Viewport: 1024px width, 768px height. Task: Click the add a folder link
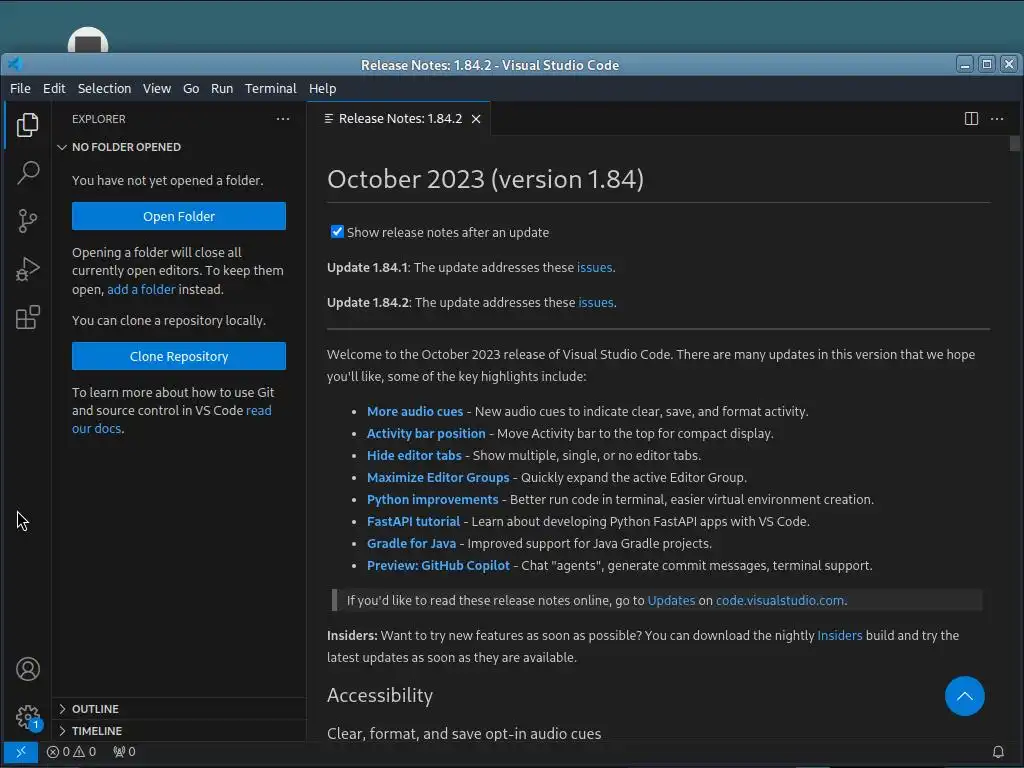141,289
